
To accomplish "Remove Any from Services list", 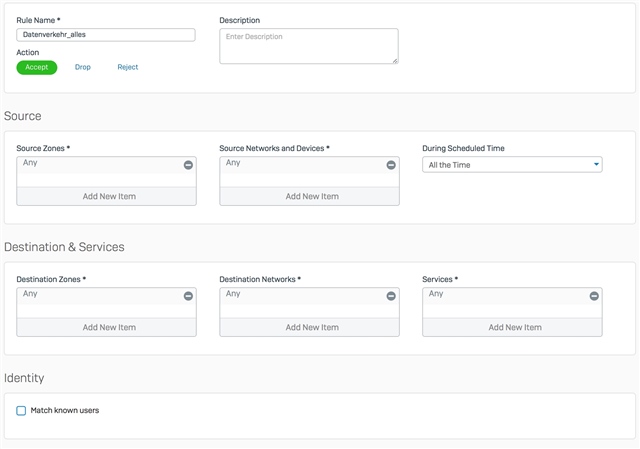I will (594, 296).
